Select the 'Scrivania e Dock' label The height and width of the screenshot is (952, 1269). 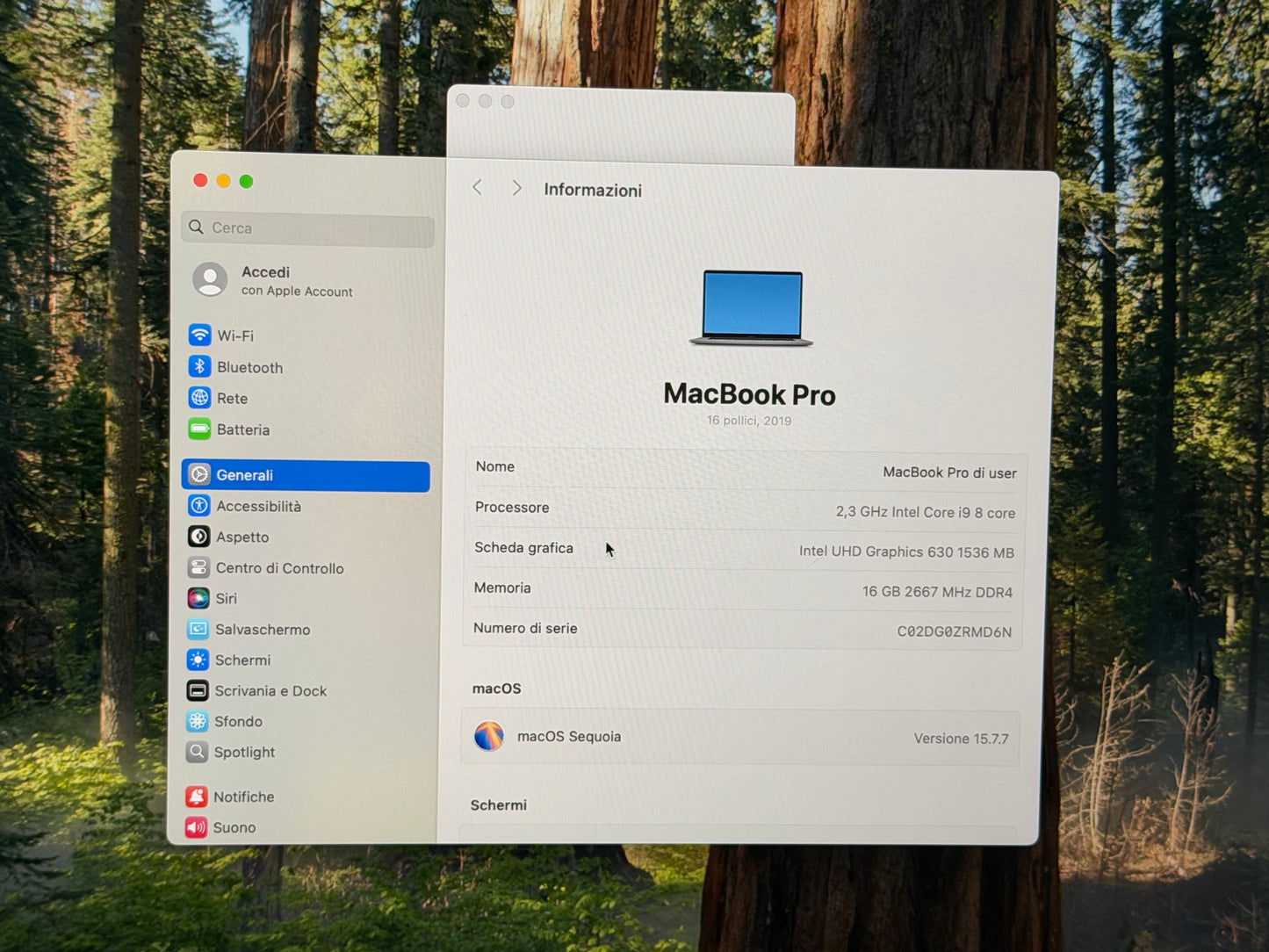[x=270, y=691]
